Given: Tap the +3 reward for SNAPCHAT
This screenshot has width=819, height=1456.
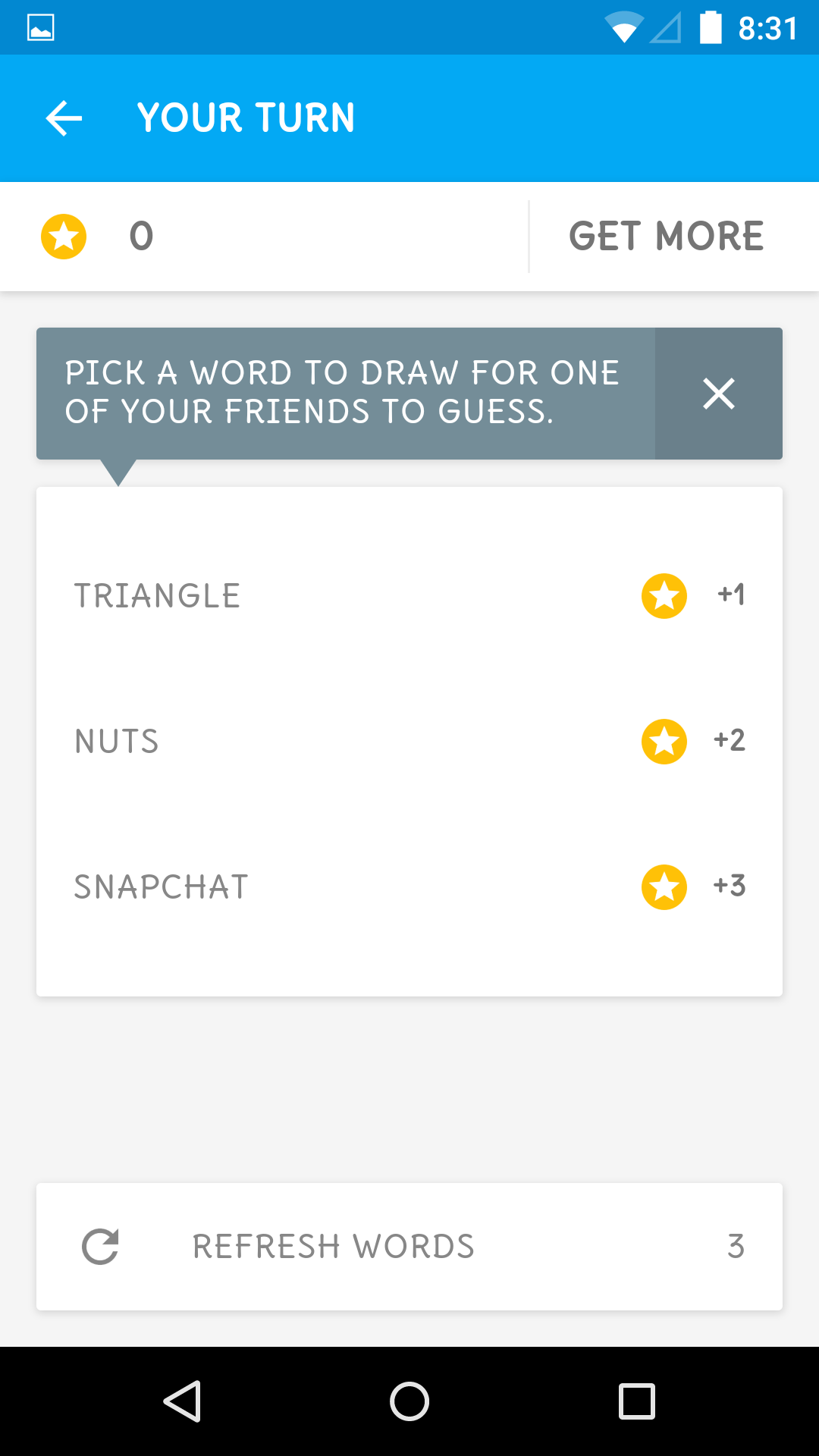Looking at the screenshot, I should [730, 886].
